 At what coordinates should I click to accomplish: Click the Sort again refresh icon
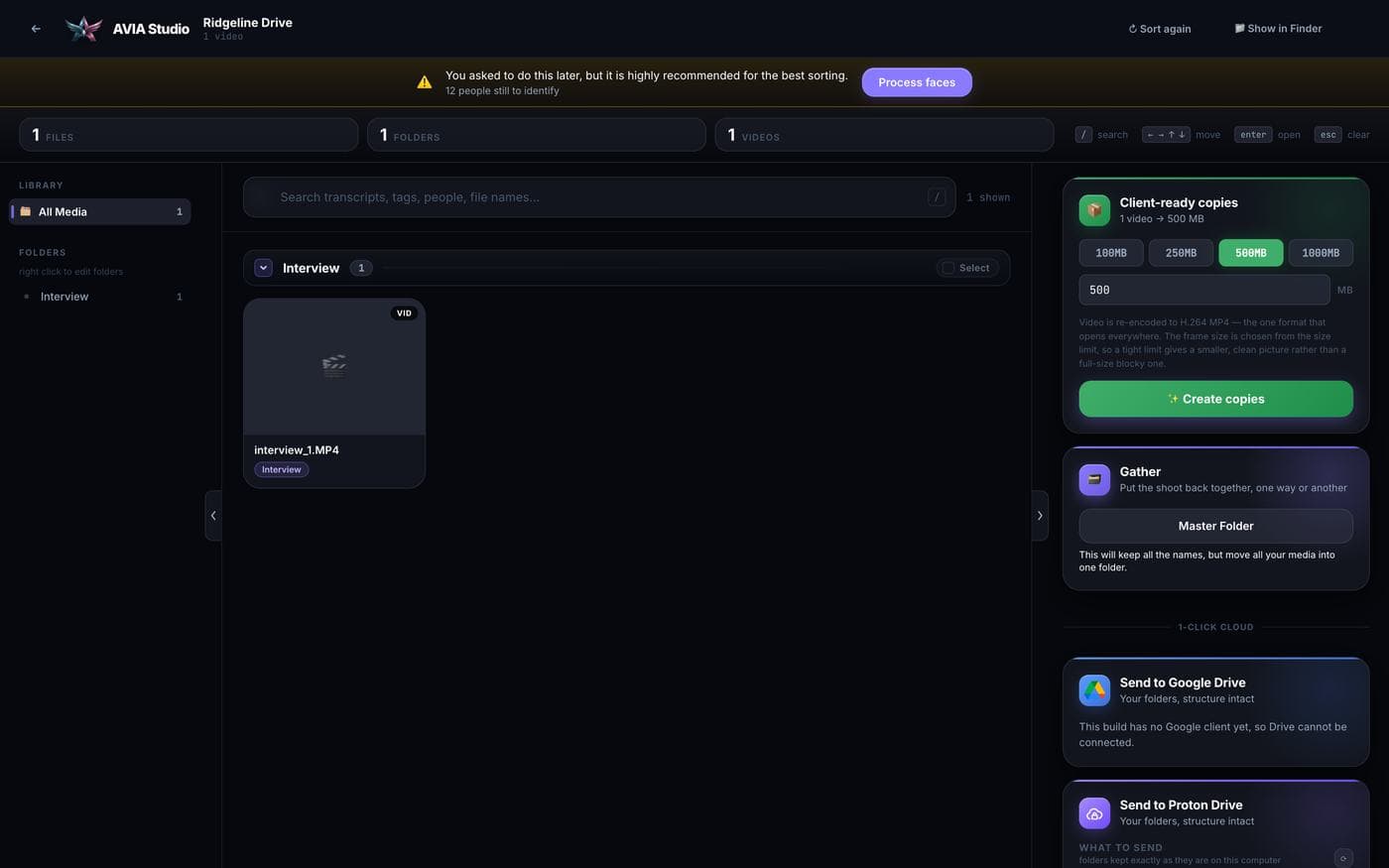pos(1132,29)
